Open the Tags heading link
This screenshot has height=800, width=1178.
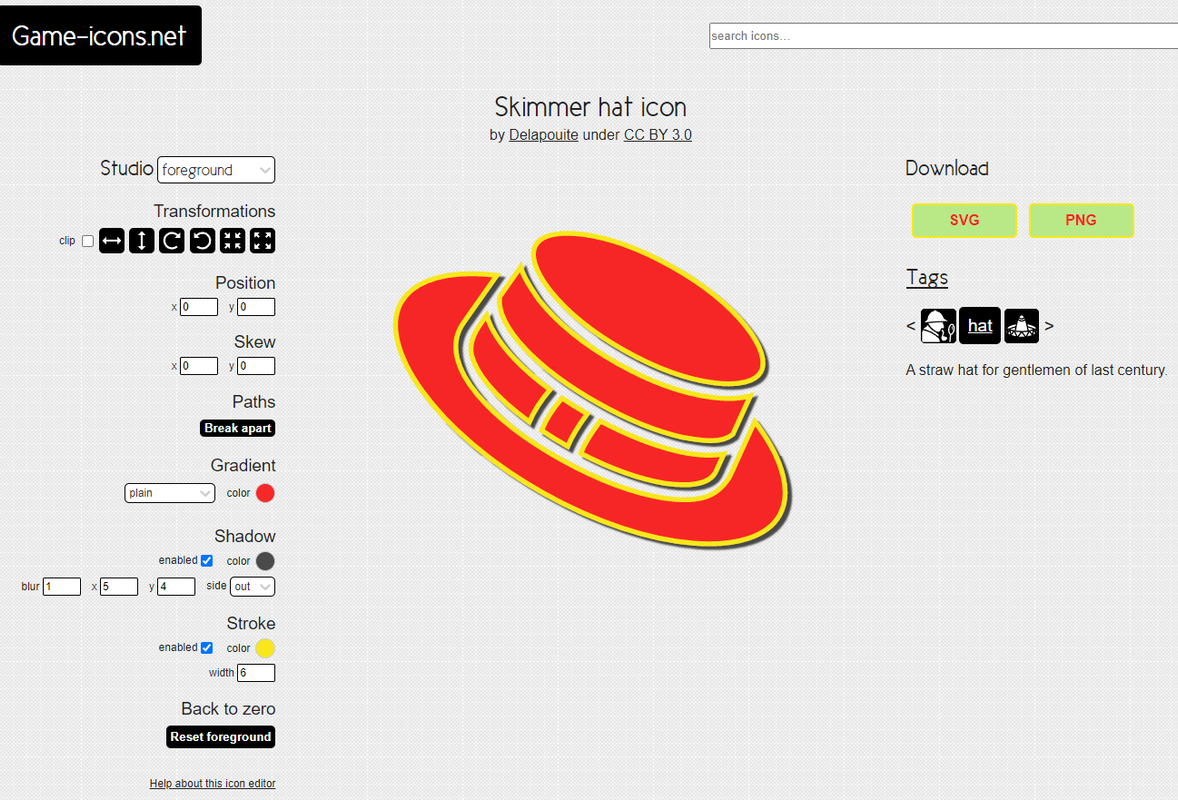point(927,278)
